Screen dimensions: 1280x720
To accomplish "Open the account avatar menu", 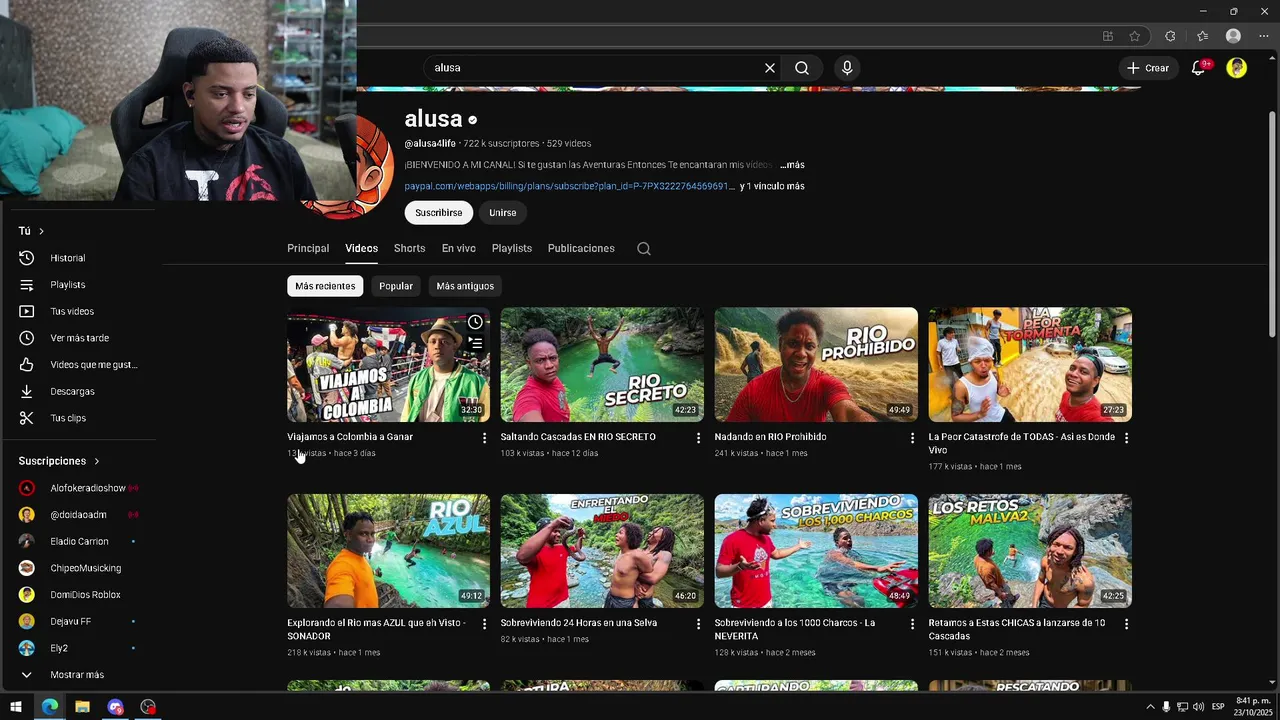I will pos(1237,68).
